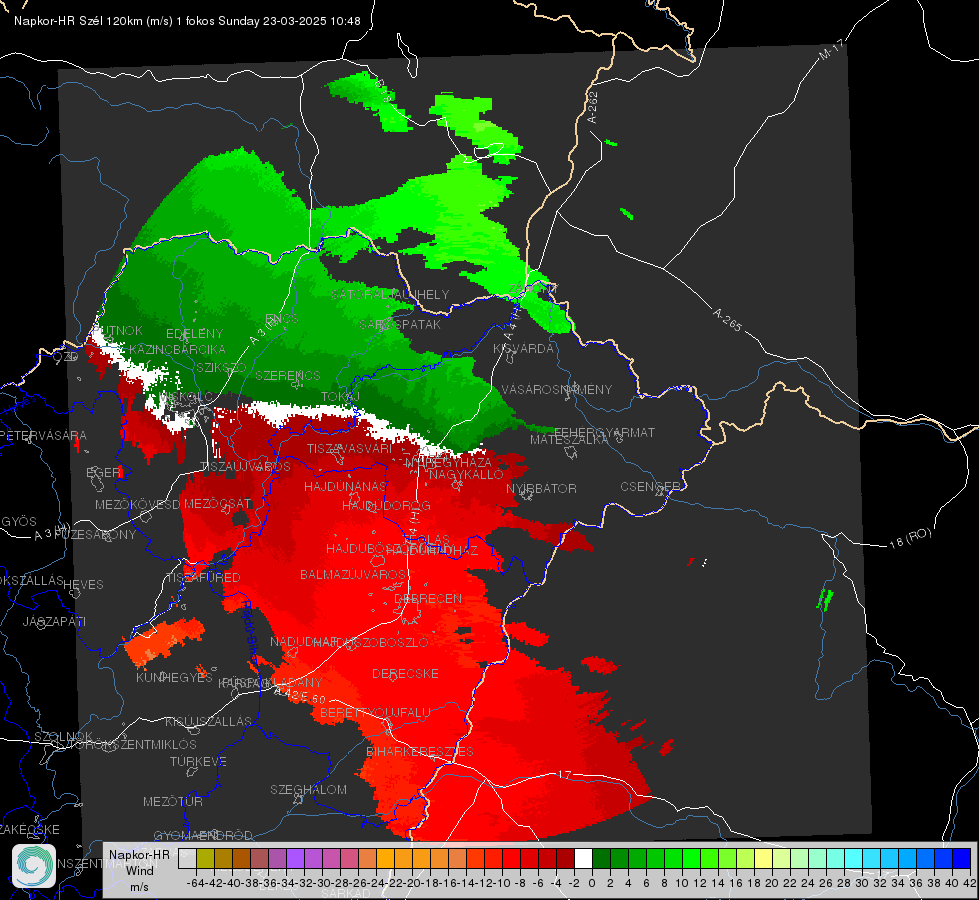979x900 pixels.
Task: Select the dark red -4 to -2 swatch
Action: tap(565, 859)
